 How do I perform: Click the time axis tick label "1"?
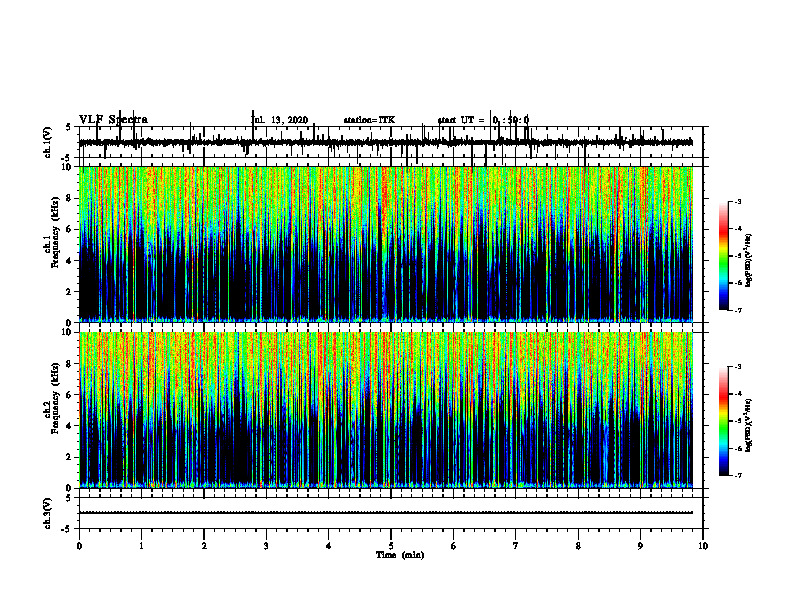[141, 546]
